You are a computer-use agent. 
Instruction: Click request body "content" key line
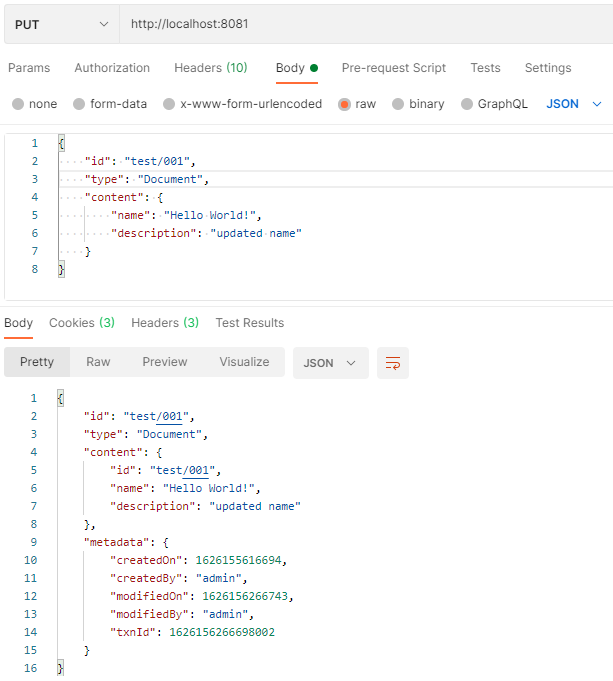[x=123, y=197]
